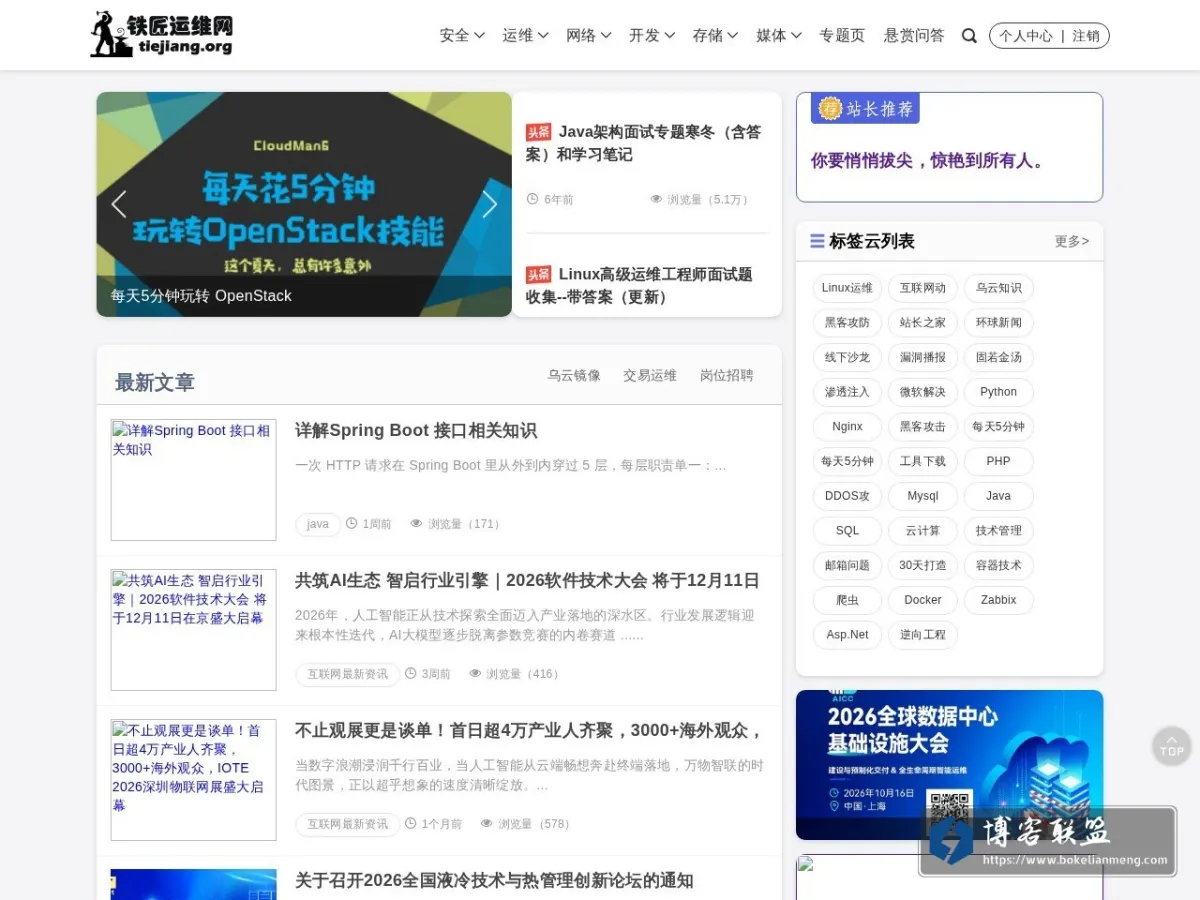Expand the 开发 dropdown menu
This screenshot has width=1200, height=900.
click(x=652, y=35)
